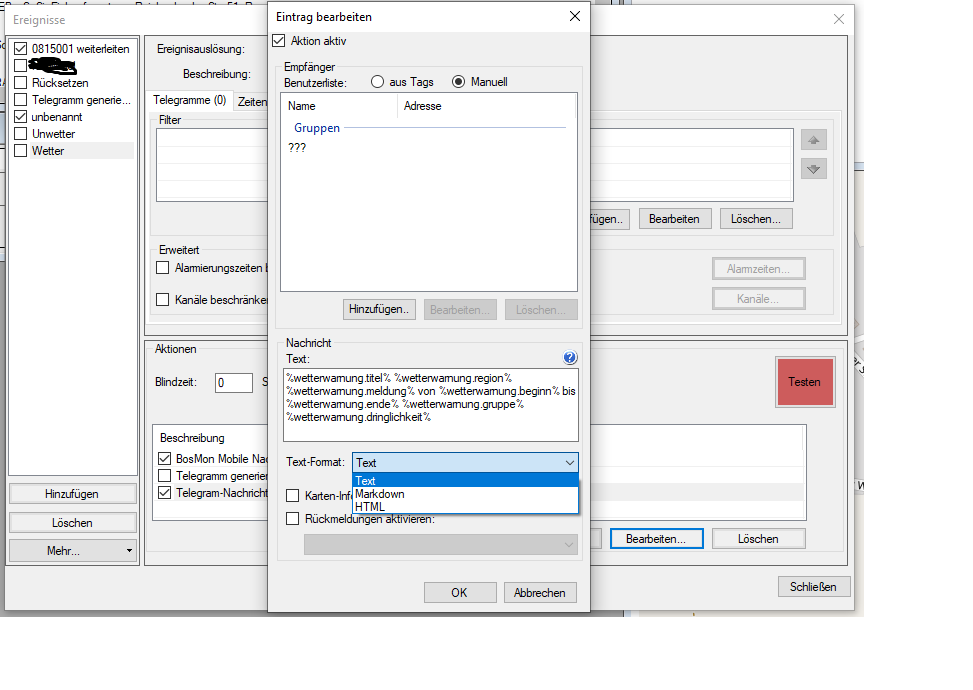
Task: Enable the Rückmeldungen aktivieren checkbox
Action: click(x=293, y=518)
